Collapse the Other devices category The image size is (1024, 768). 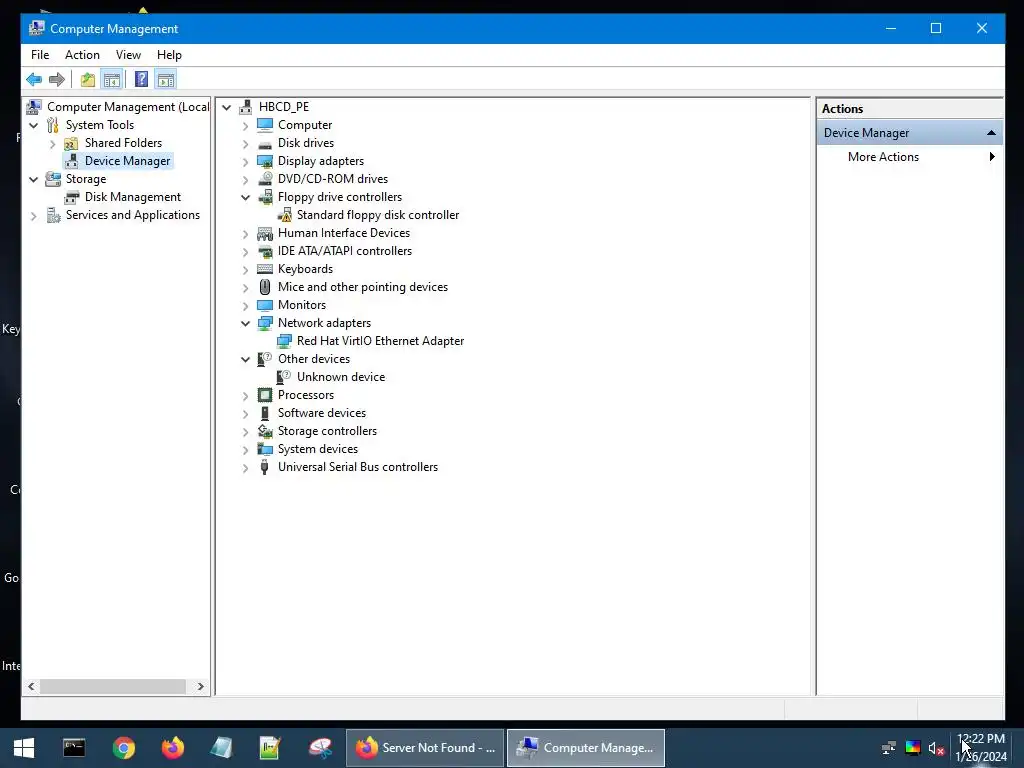tap(246, 359)
